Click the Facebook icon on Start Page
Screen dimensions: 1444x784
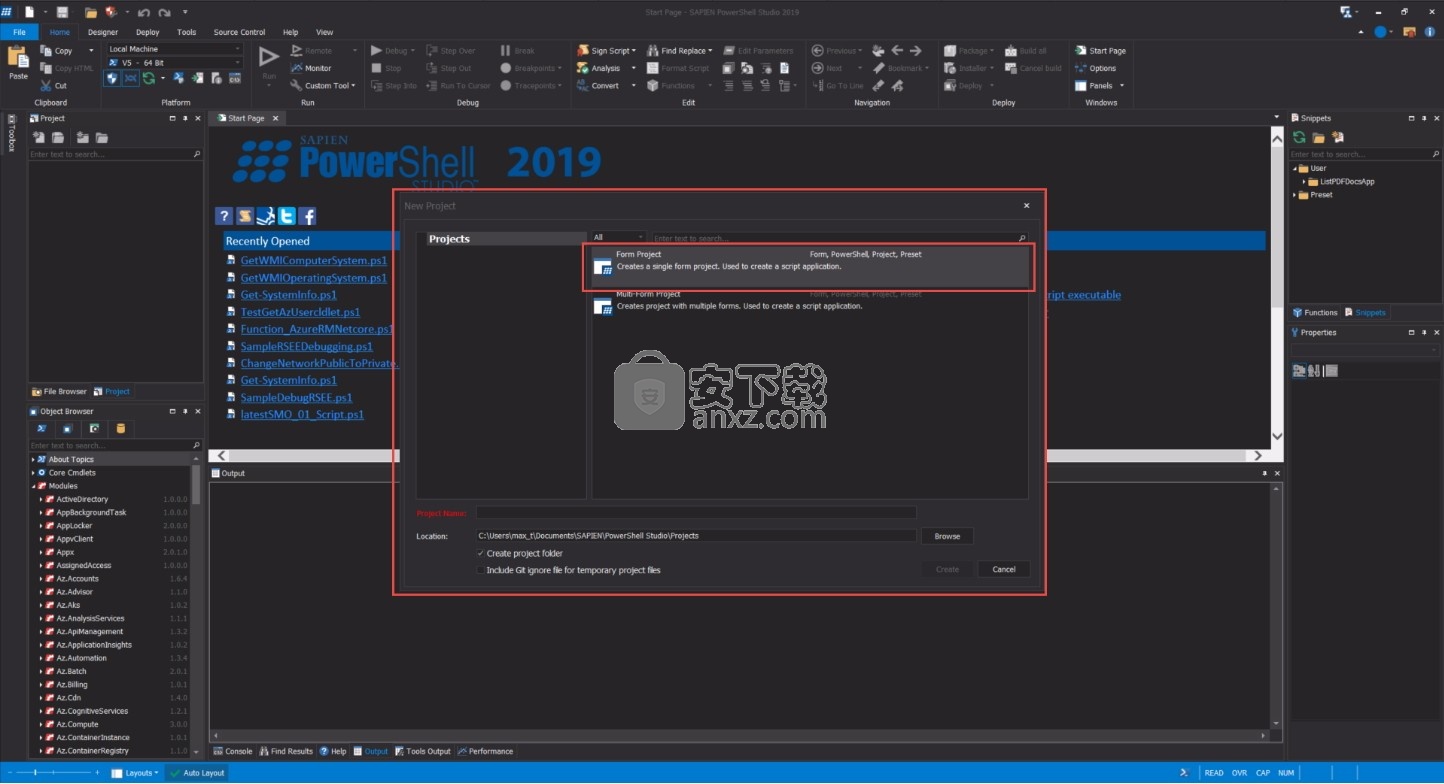click(308, 216)
